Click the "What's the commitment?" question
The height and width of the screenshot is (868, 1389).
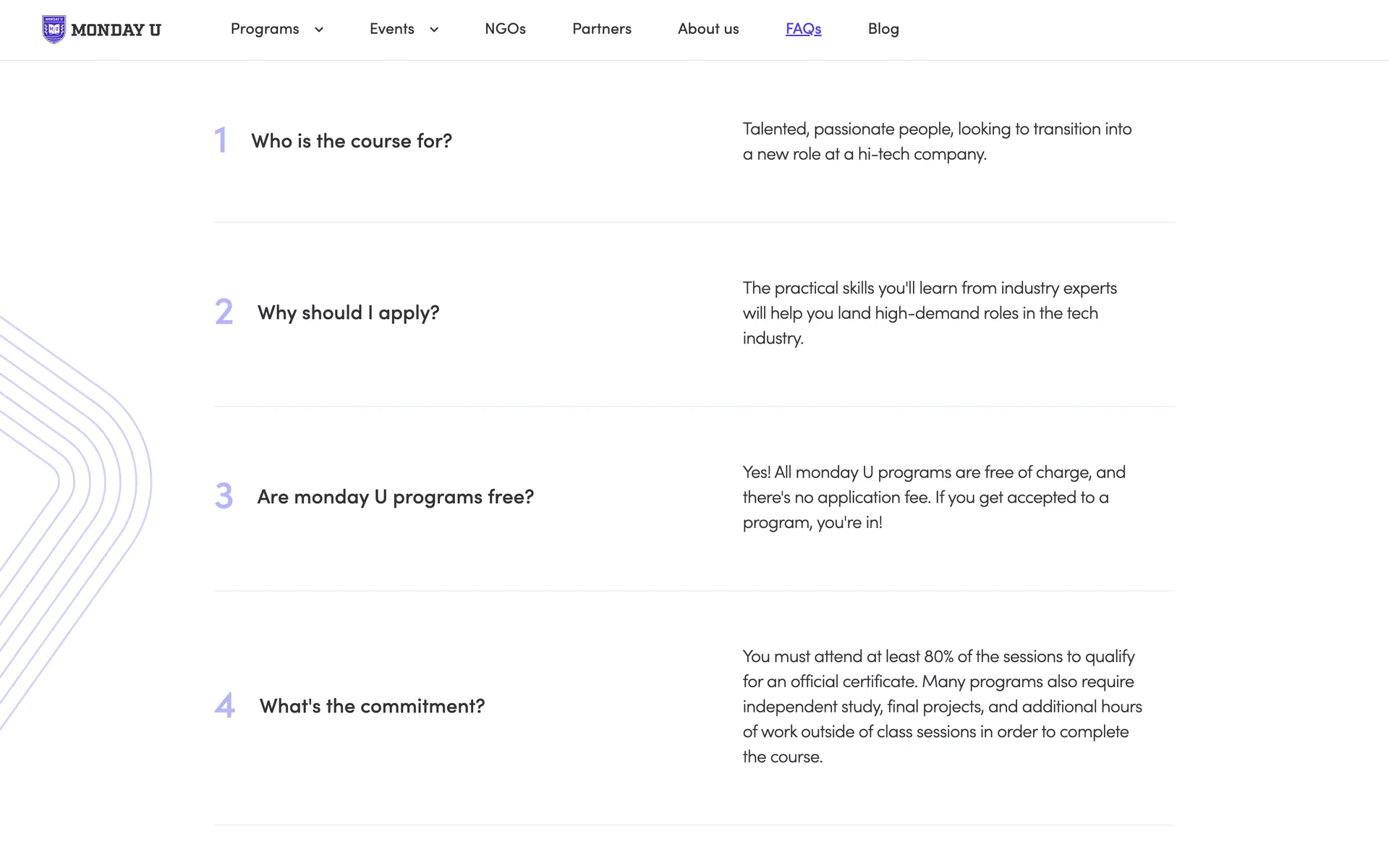tap(372, 706)
